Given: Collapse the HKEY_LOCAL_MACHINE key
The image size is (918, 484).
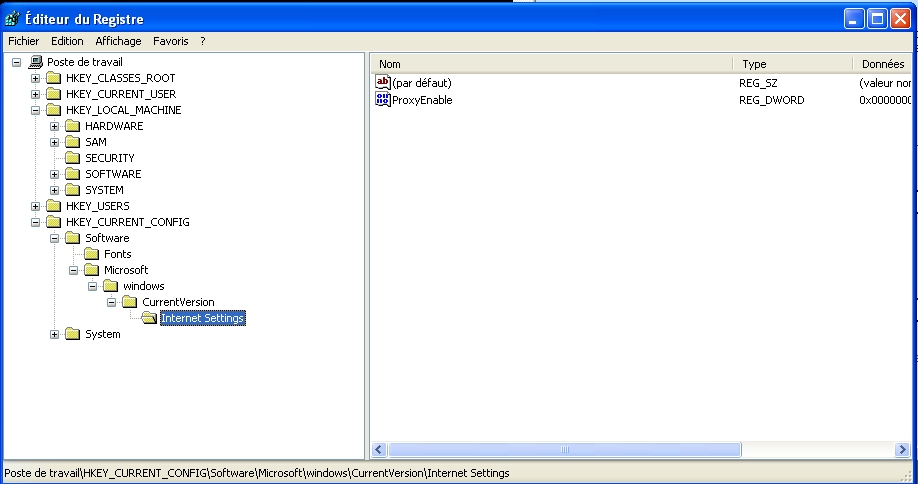Looking at the screenshot, I should pos(35,110).
